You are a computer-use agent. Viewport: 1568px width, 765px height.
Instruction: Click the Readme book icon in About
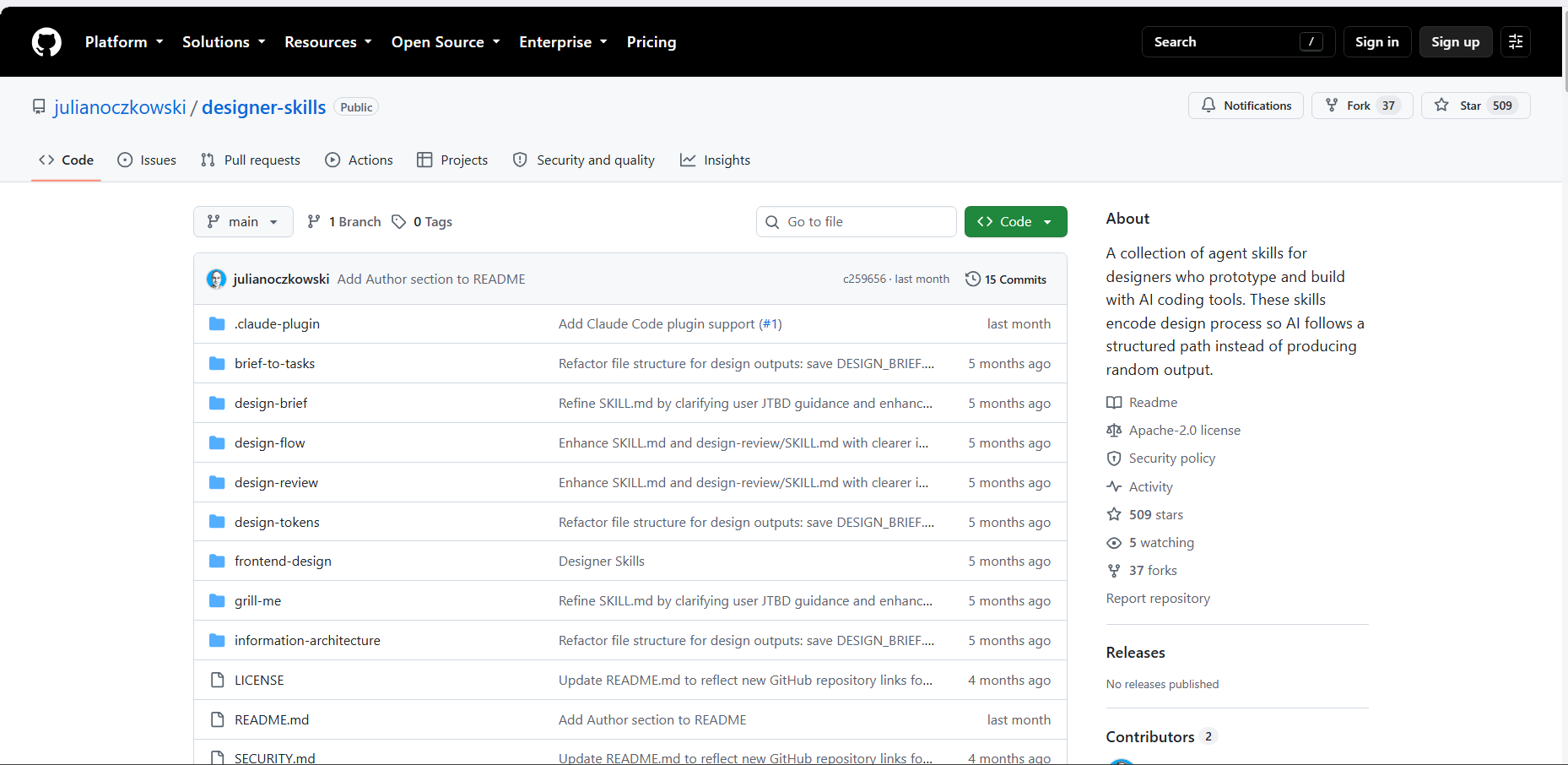tap(1114, 403)
